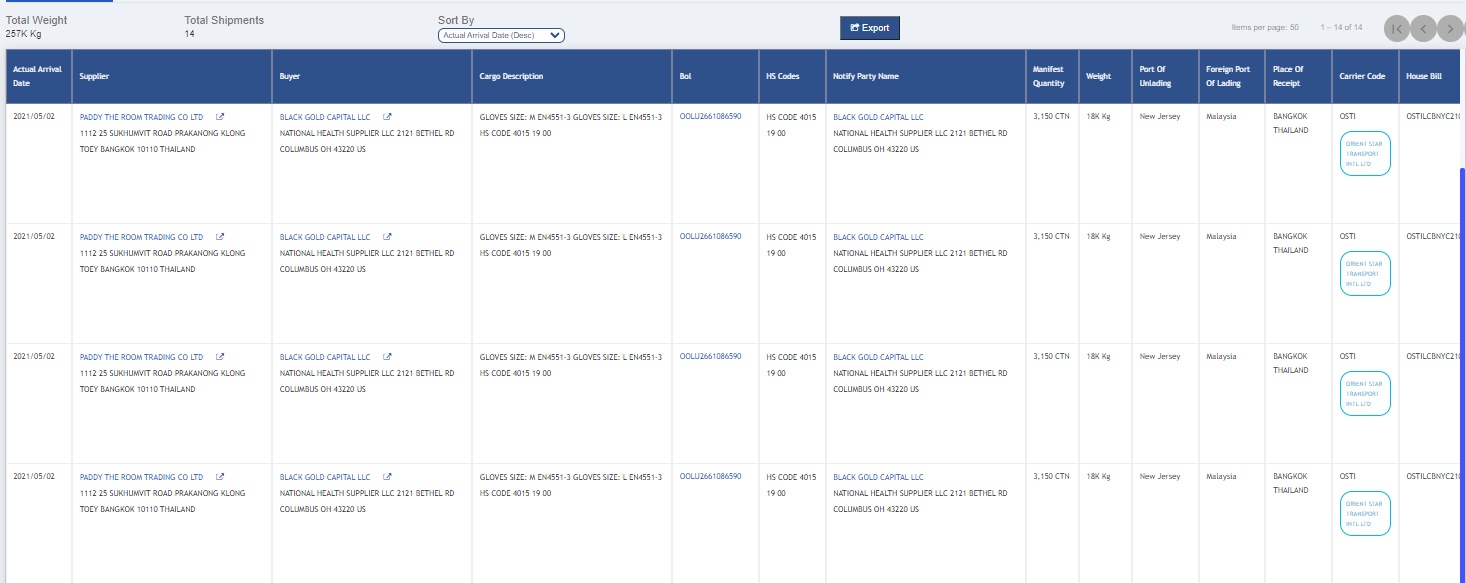The height and width of the screenshot is (583, 1466).
Task: Go to the first page of results
Action: [x=1397, y=29]
